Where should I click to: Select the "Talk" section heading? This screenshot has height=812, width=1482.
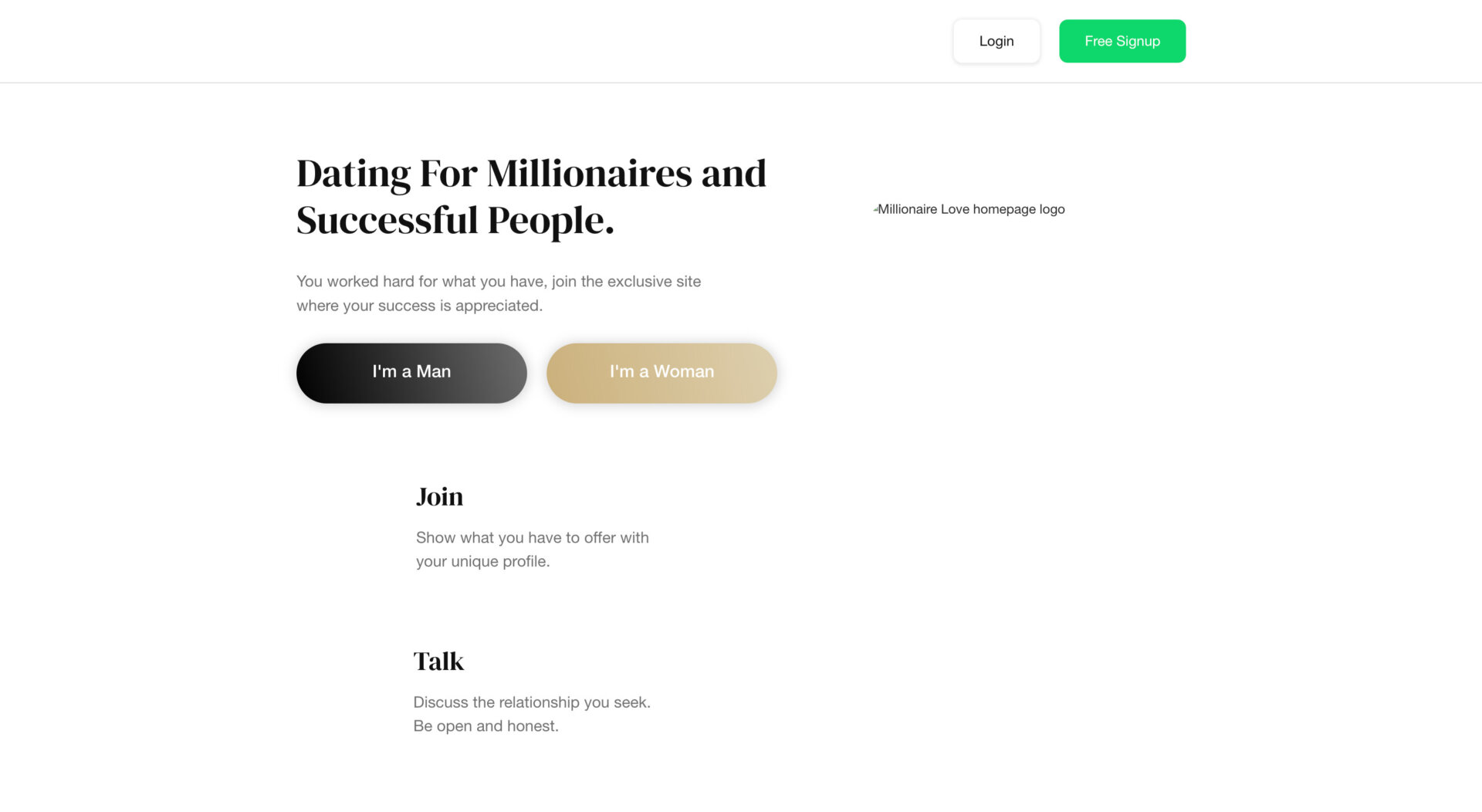tap(438, 661)
